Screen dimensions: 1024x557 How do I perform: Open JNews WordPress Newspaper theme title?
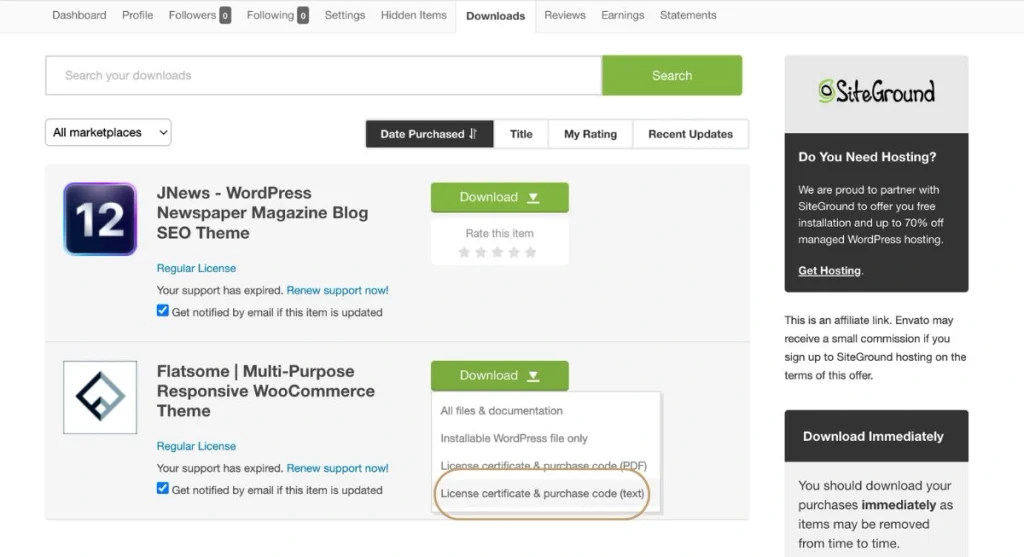[262, 213]
